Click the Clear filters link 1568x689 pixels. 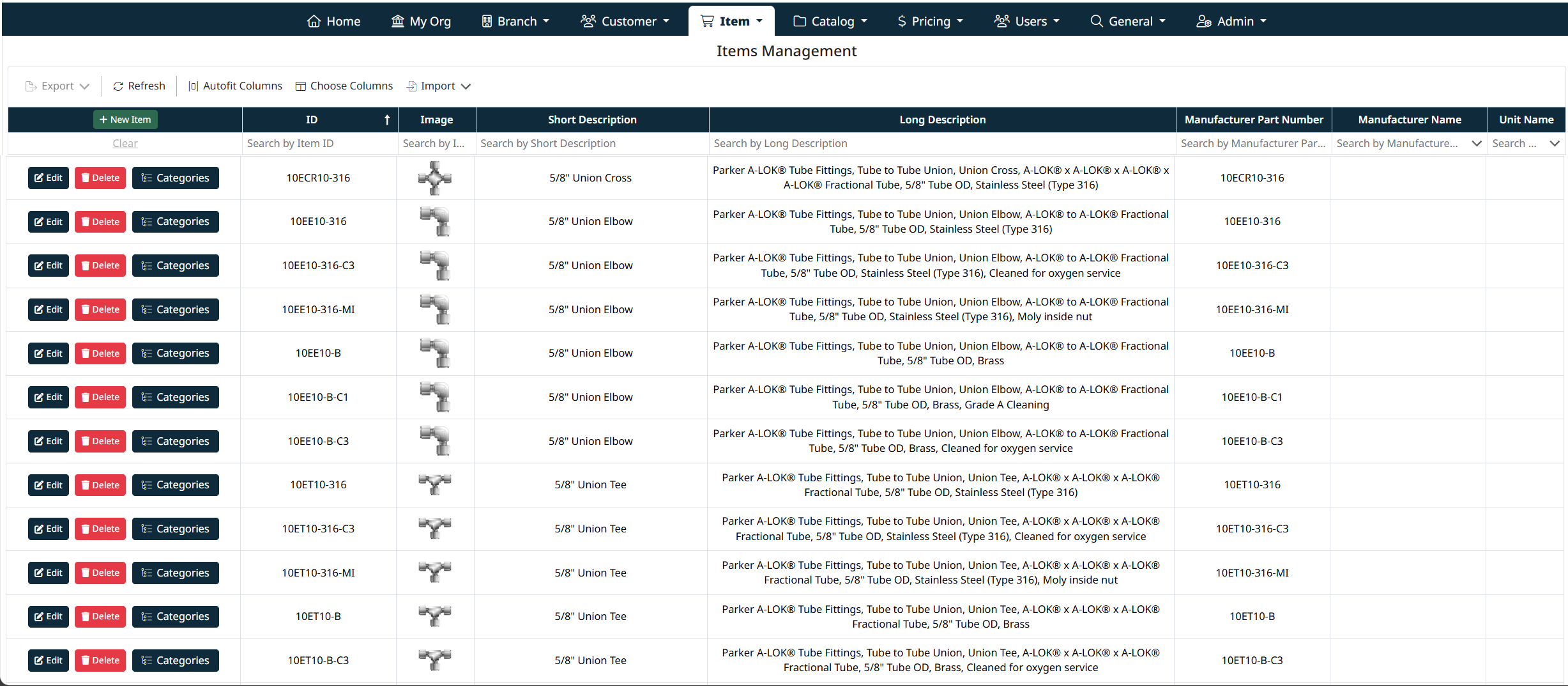[x=125, y=144]
